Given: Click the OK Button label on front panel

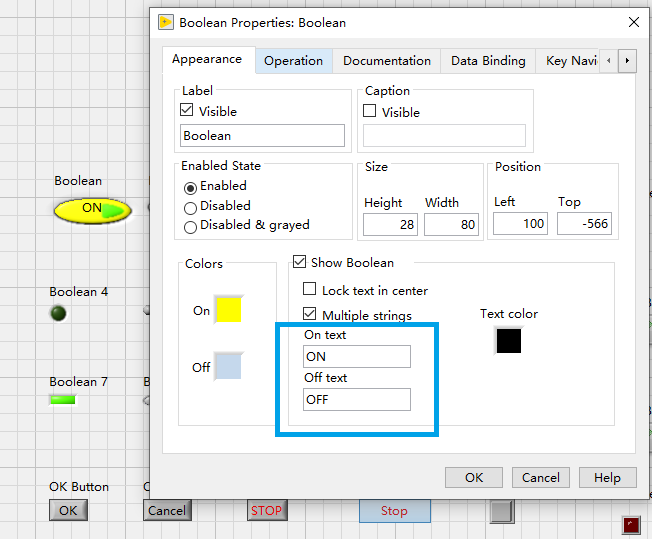Looking at the screenshot, I should pos(79,487).
